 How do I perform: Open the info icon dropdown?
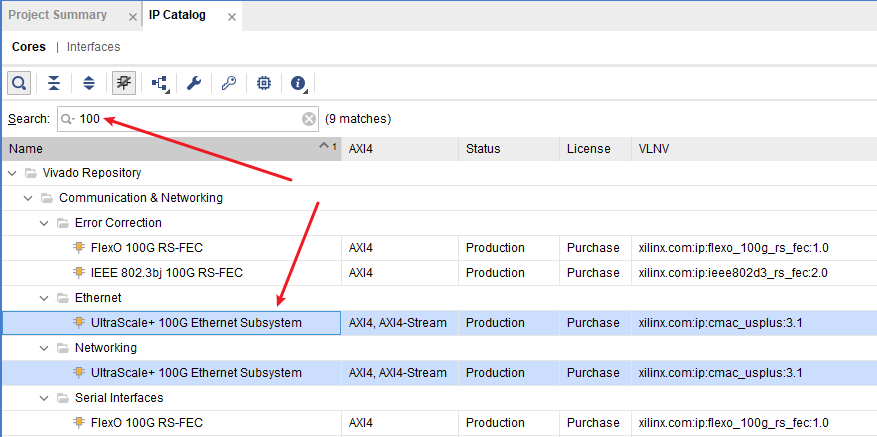coord(298,83)
